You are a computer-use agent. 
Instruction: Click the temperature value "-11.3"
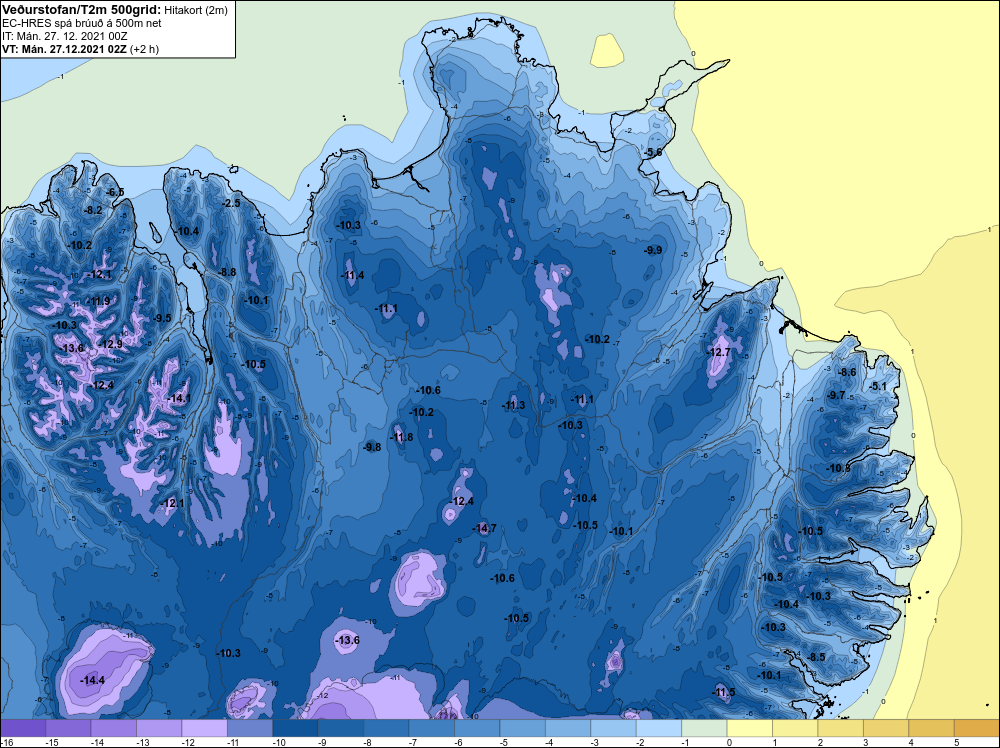[x=513, y=405]
